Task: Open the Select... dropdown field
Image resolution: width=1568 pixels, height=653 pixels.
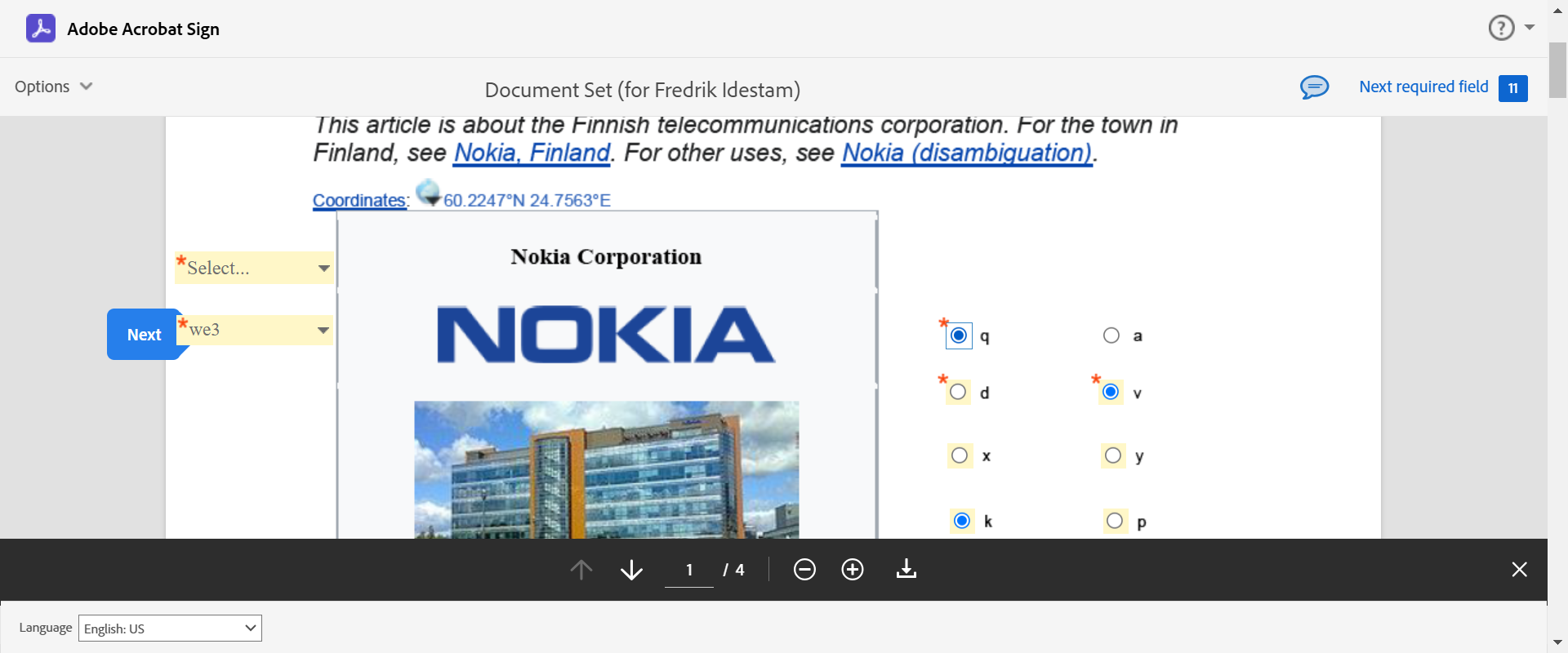Action: [x=254, y=268]
